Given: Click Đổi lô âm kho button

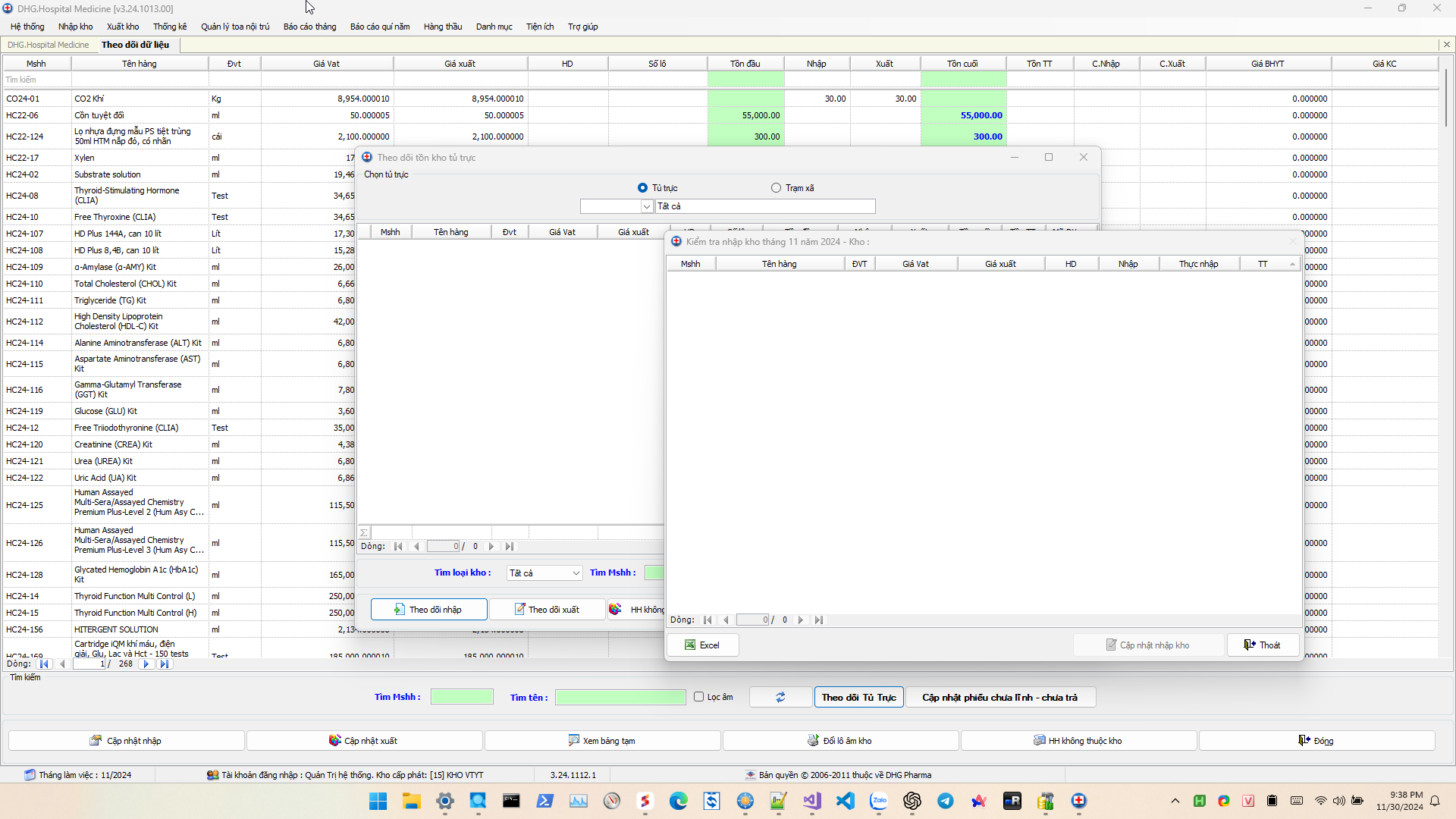Looking at the screenshot, I should tap(840, 741).
